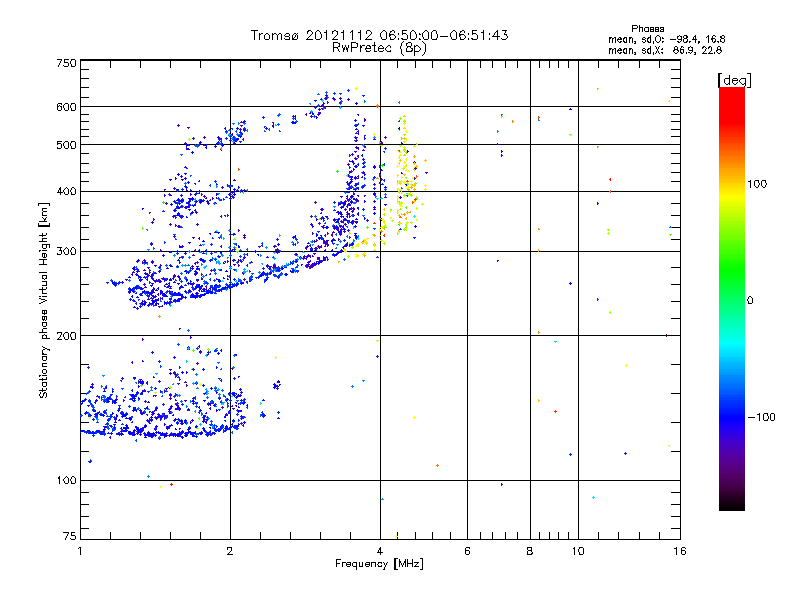Click the y-axis "750" tick label
Image resolution: width=800 pixels, height=600 pixels.
point(66,63)
